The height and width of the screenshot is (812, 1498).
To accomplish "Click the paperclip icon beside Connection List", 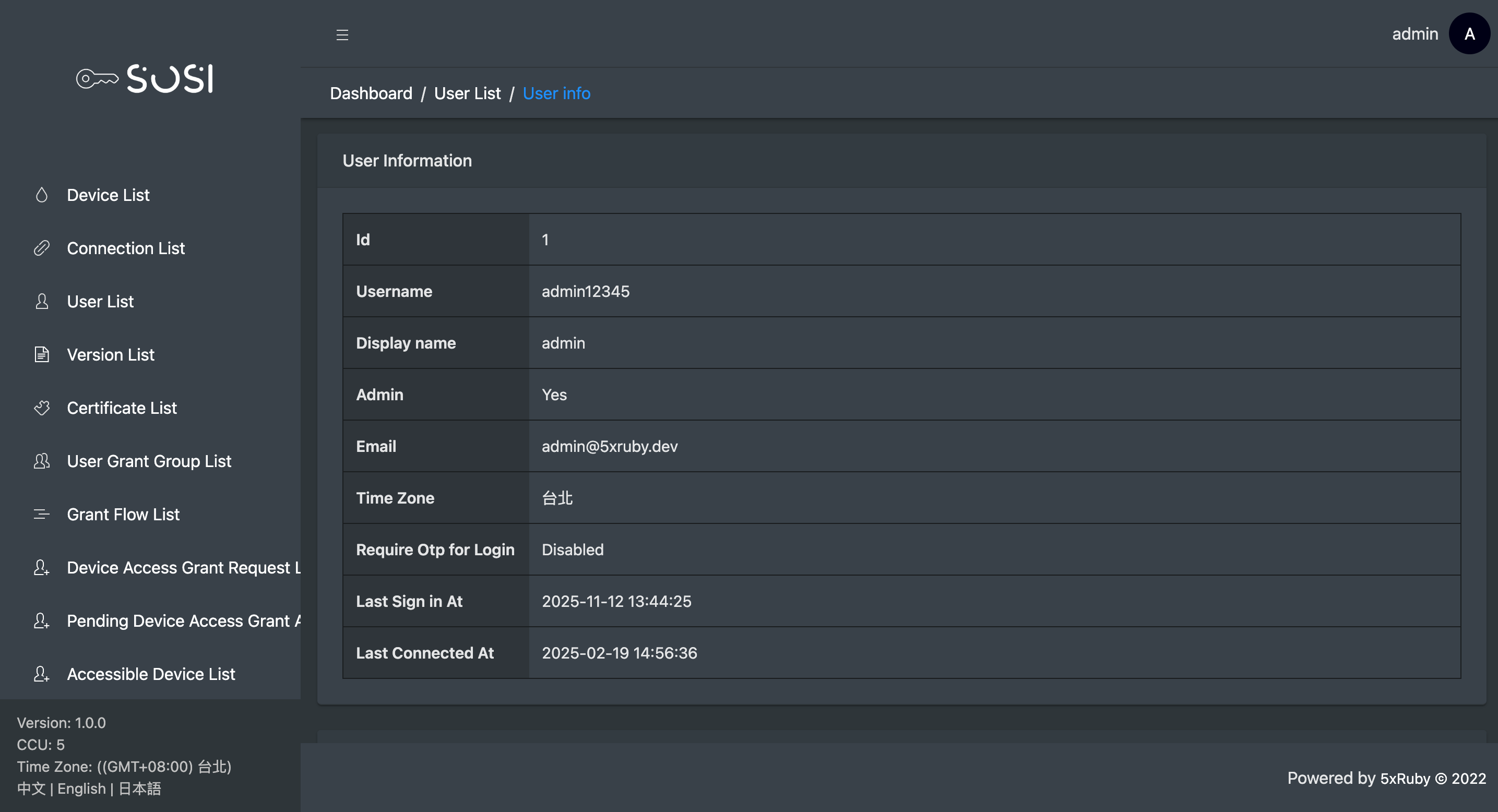I will 41,248.
